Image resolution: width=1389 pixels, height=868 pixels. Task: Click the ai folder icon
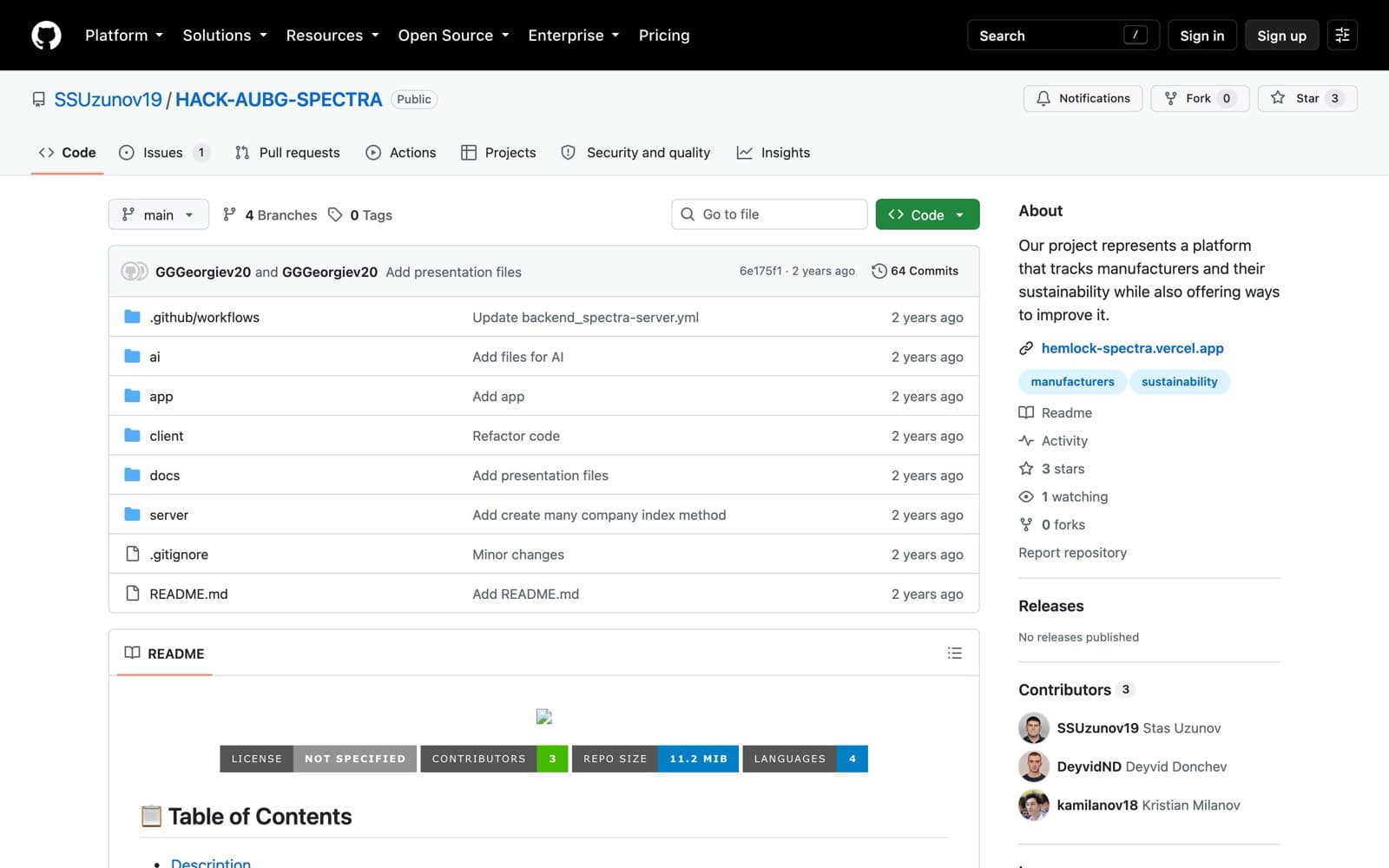[132, 356]
